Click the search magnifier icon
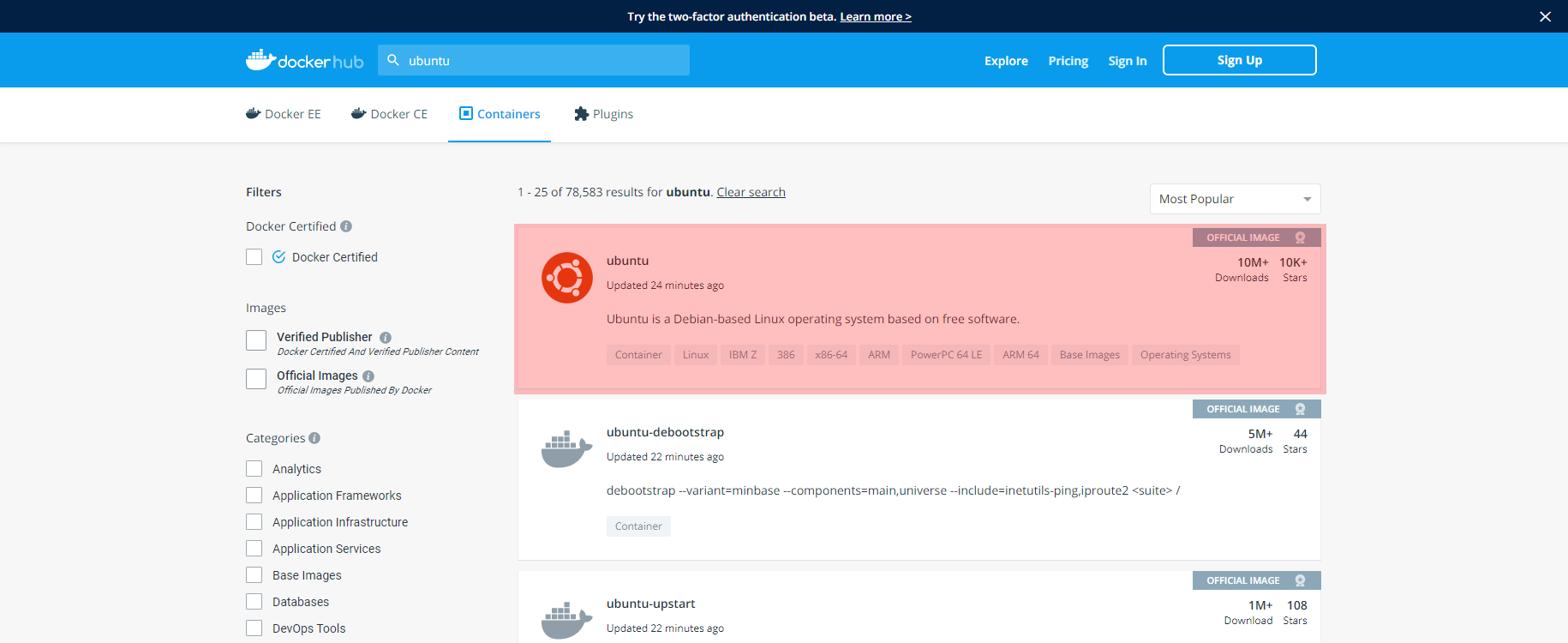The image size is (1568, 643). tap(393, 60)
